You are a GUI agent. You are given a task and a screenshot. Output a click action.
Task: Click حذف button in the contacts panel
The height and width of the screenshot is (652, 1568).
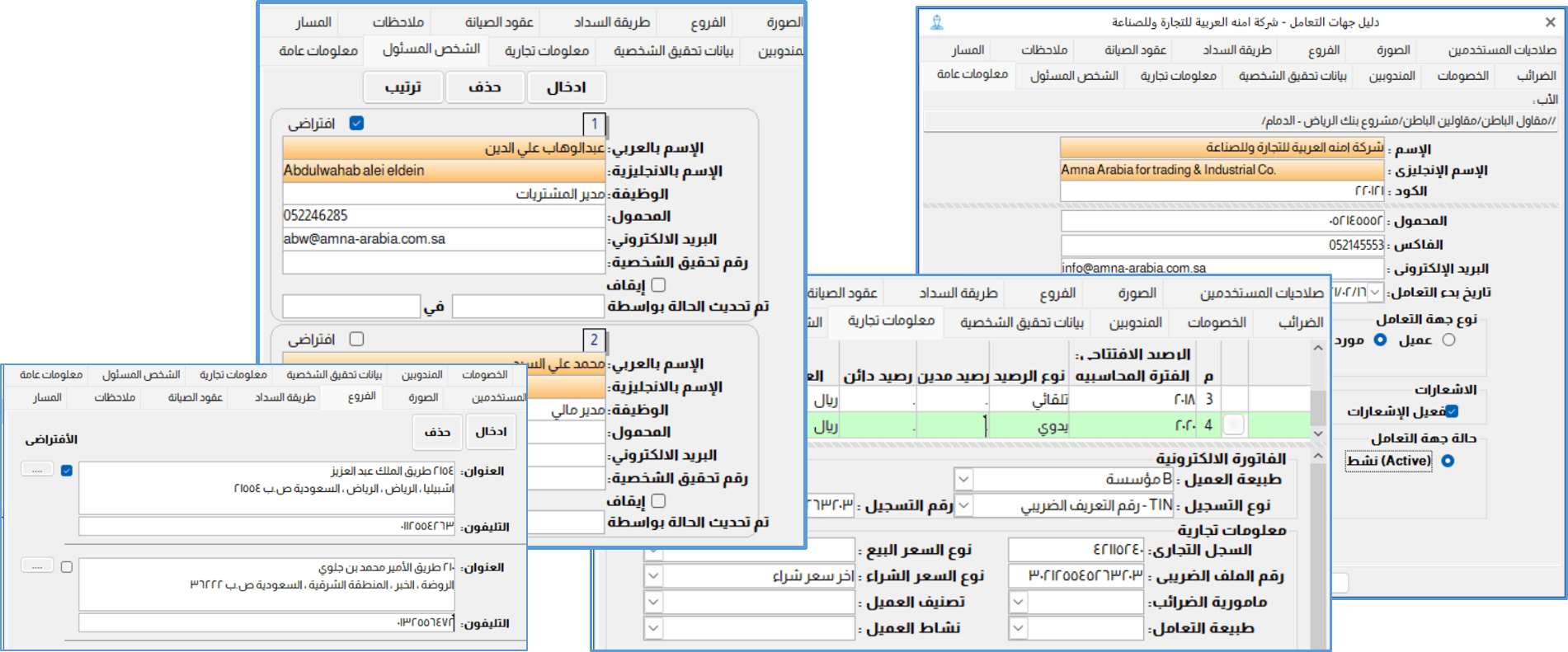[x=485, y=87]
